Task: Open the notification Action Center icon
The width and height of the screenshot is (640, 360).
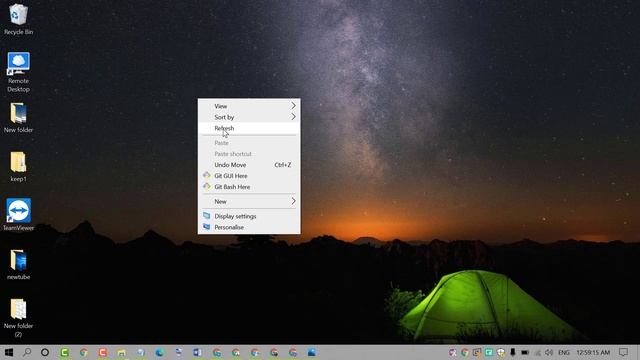Action: point(623,352)
